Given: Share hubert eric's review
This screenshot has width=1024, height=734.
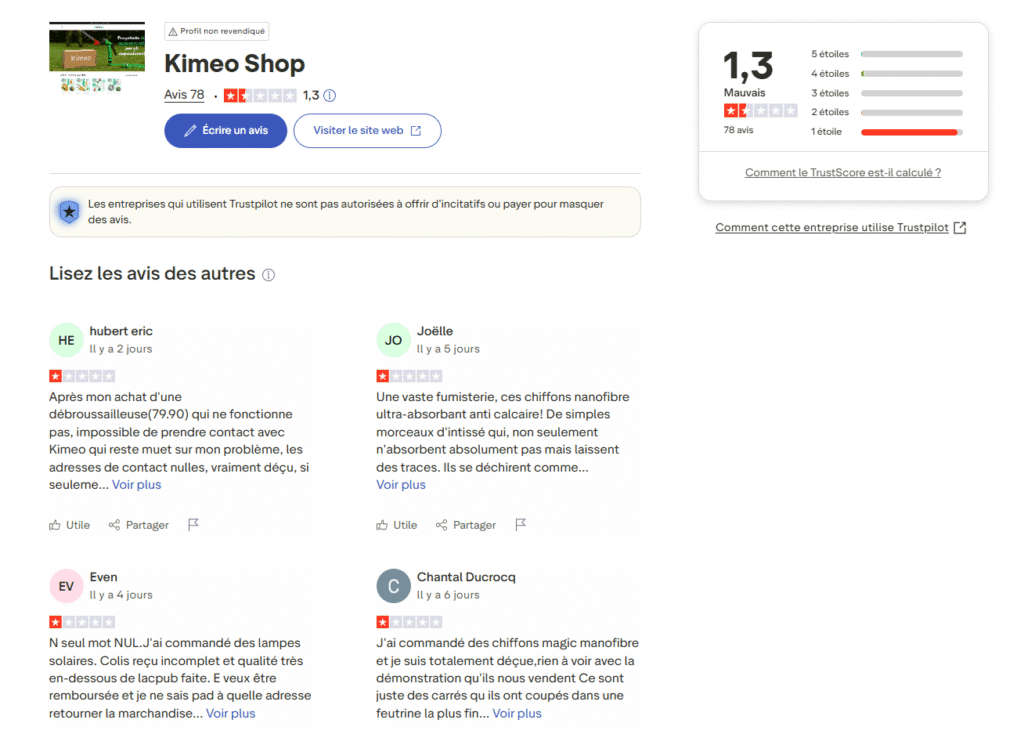Looking at the screenshot, I should click(138, 524).
